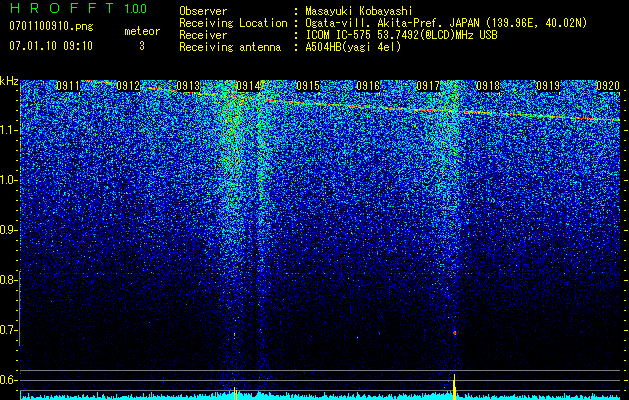Click the 0917 time marker
This screenshot has width=629, height=400.
(x=428, y=86)
